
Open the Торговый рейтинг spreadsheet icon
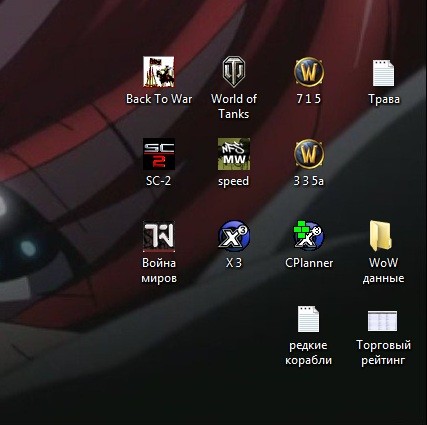point(382,321)
